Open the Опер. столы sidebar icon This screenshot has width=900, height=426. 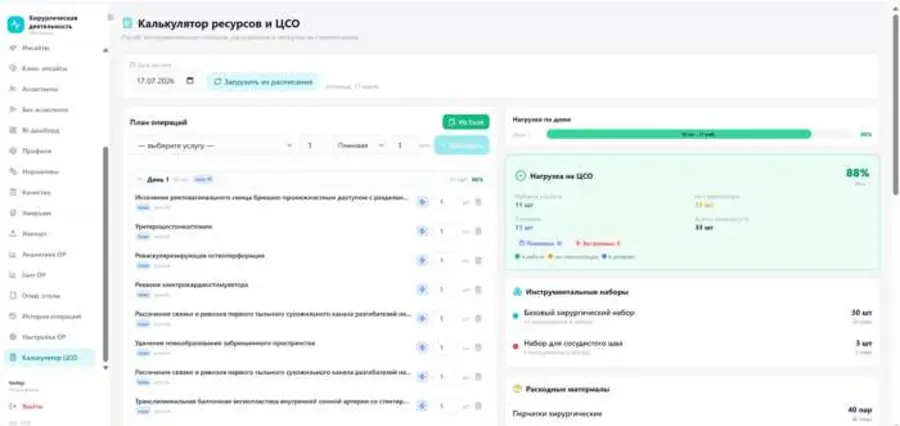pos(13,296)
